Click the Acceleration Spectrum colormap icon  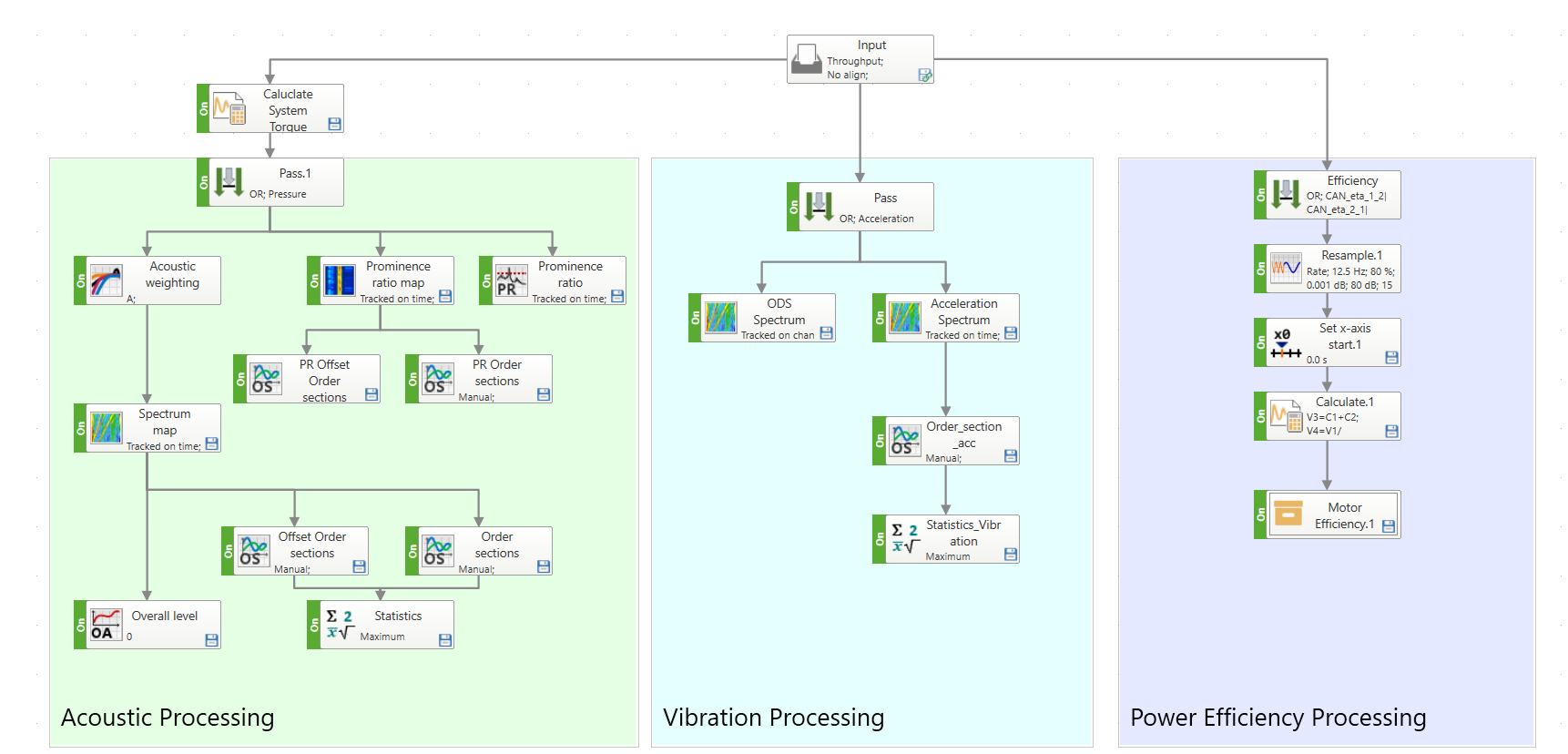[905, 318]
